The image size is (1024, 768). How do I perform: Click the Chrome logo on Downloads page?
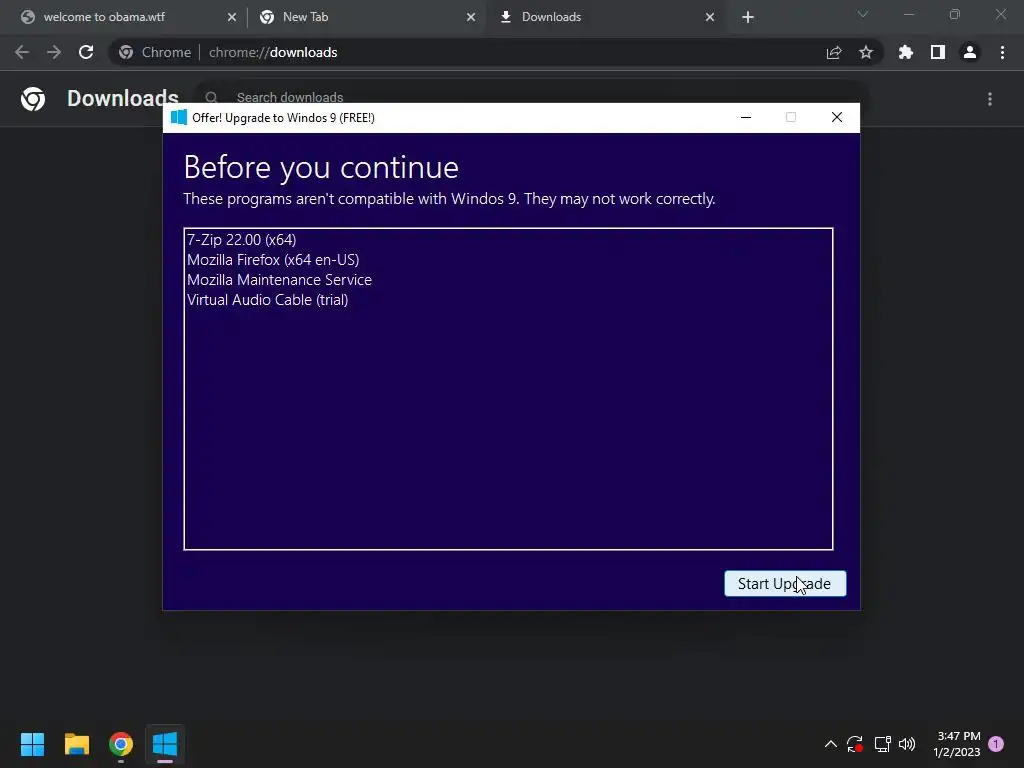click(x=33, y=99)
